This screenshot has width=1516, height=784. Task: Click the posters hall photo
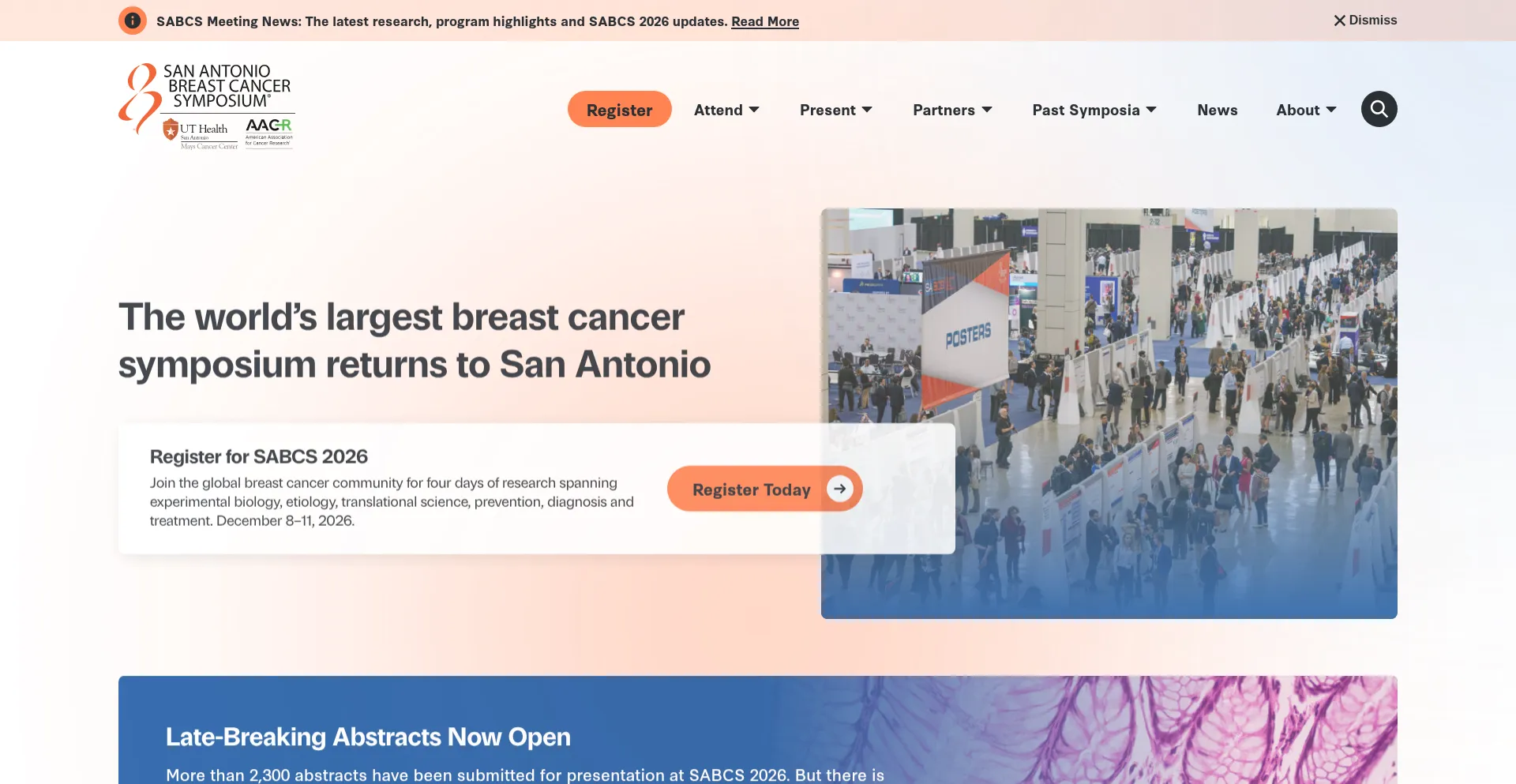[1109, 413]
